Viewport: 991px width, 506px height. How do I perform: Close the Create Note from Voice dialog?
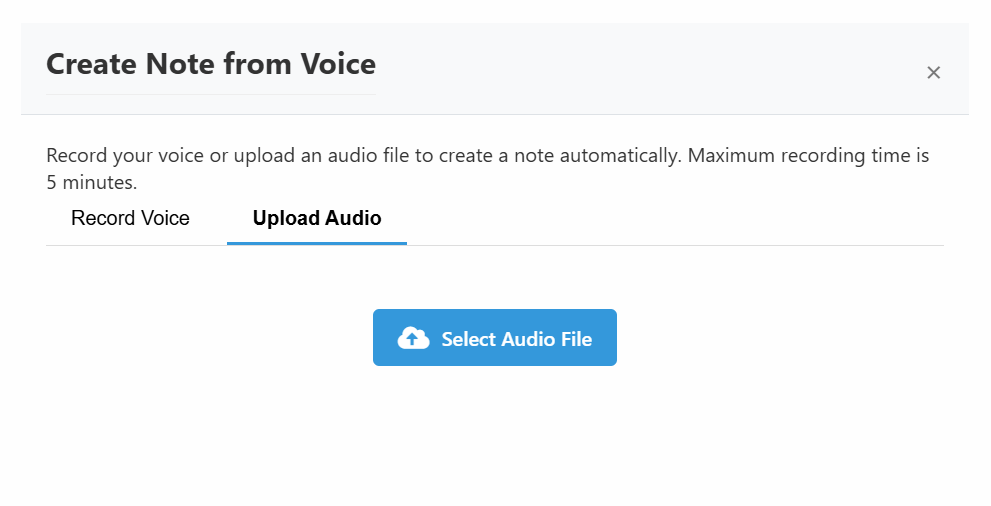coord(933,73)
